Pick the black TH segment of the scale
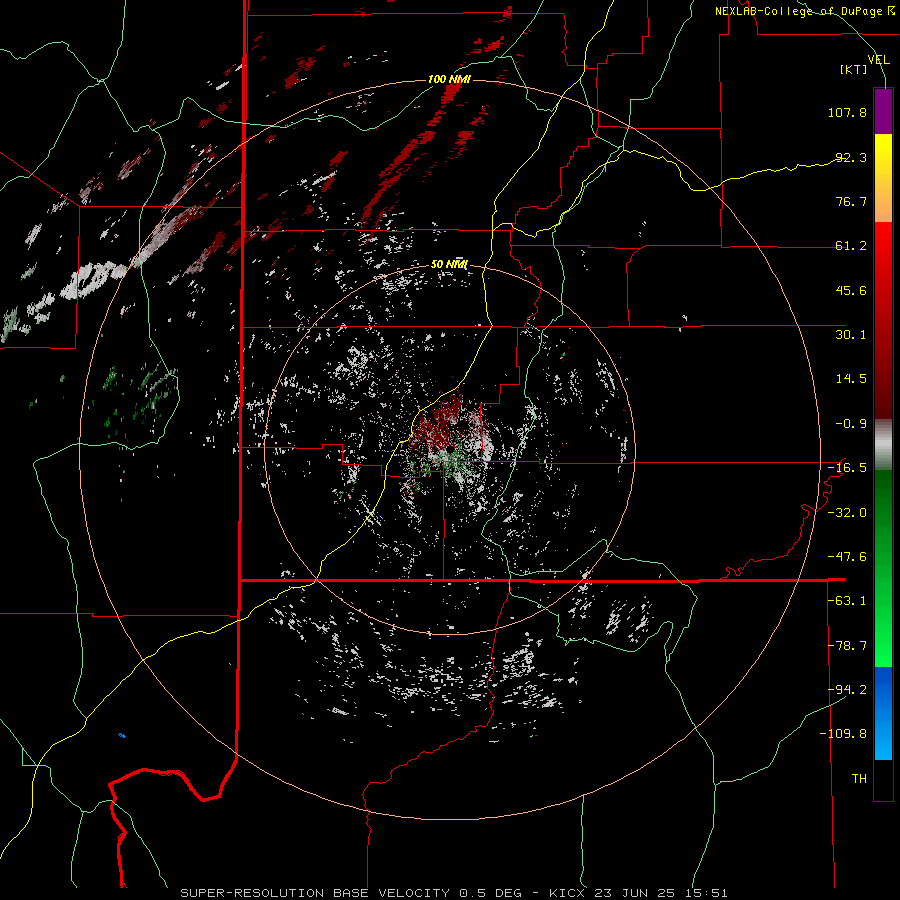Viewport: 900px width, 900px height. coord(883,779)
